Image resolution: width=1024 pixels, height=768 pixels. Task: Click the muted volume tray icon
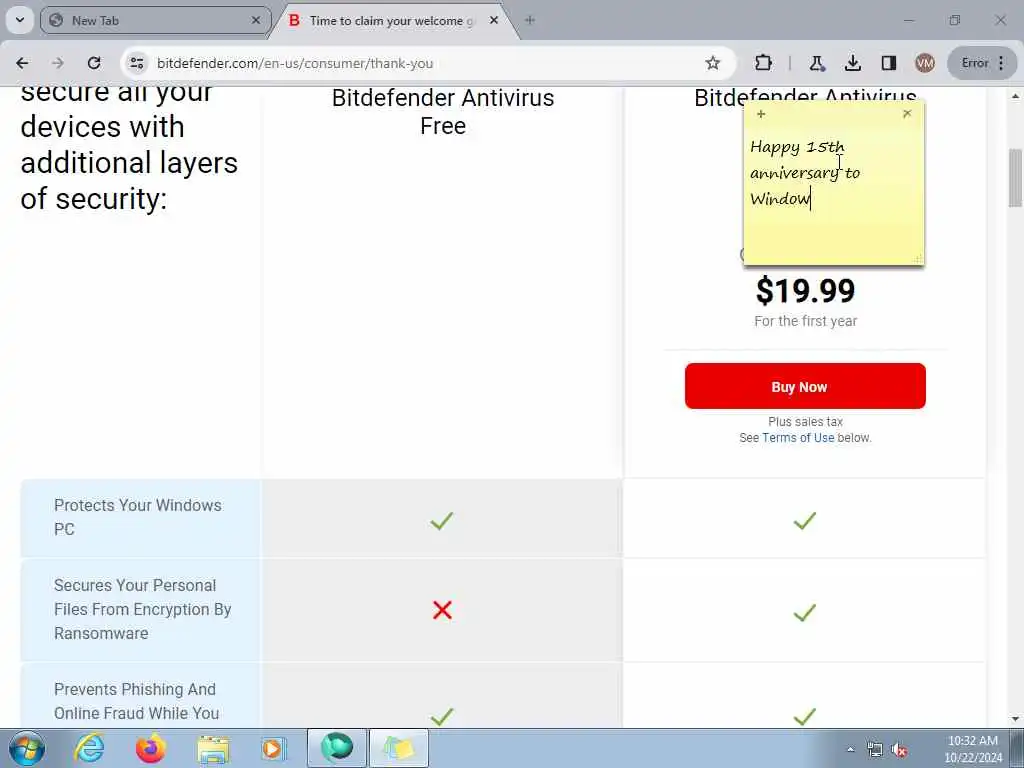tap(900, 750)
